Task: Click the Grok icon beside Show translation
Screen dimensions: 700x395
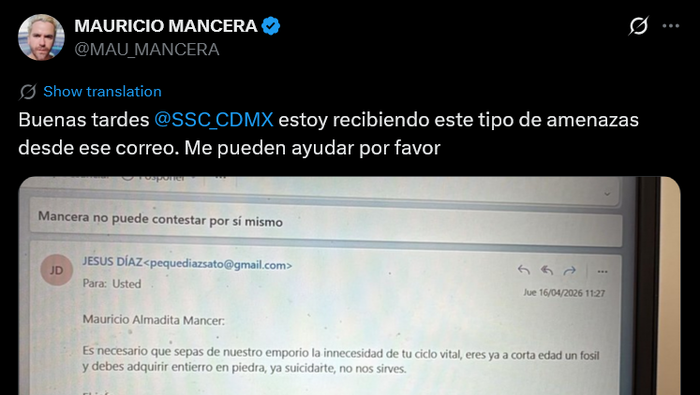Action: pos(28,92)
